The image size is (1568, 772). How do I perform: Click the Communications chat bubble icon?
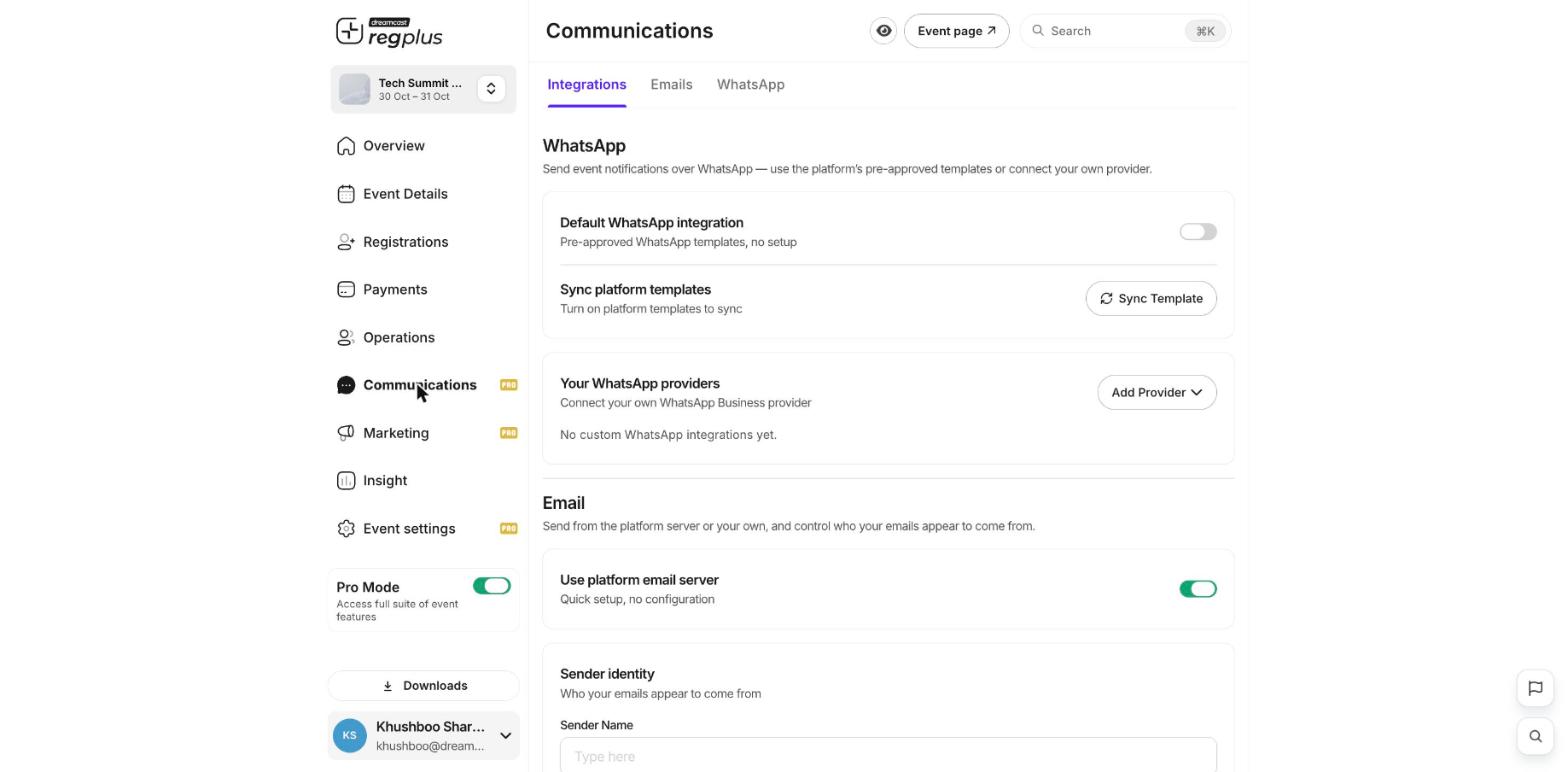click(346, 385)
